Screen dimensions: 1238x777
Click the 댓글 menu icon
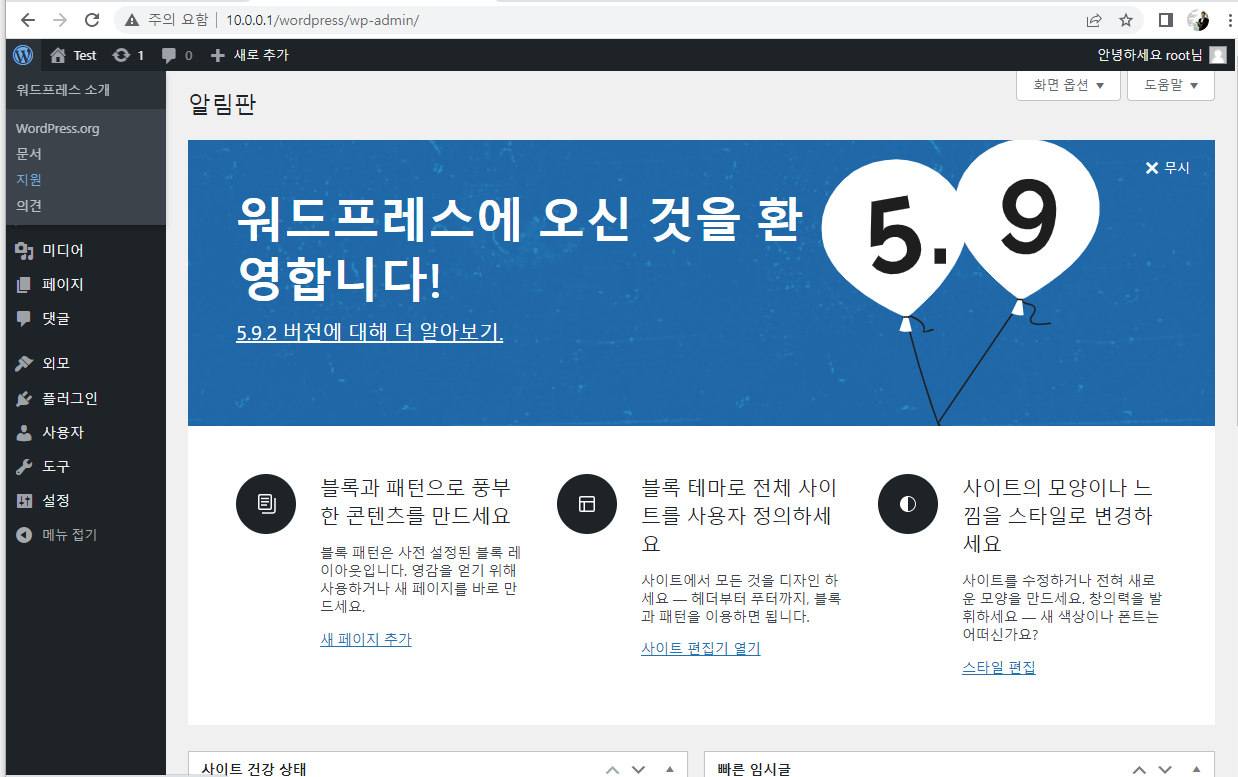click(25, 318)
